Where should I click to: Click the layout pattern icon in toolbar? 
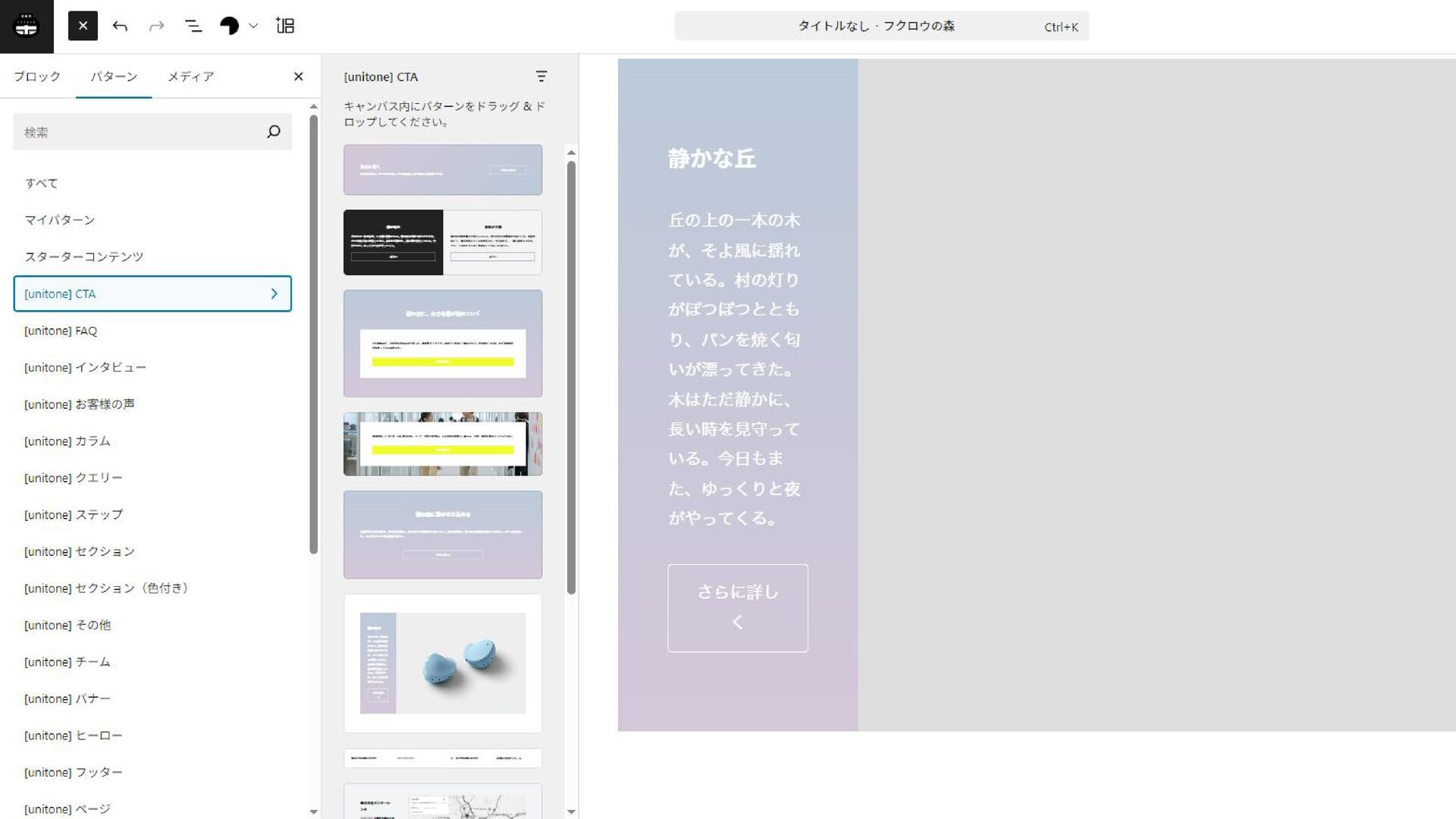pos(285,26)
